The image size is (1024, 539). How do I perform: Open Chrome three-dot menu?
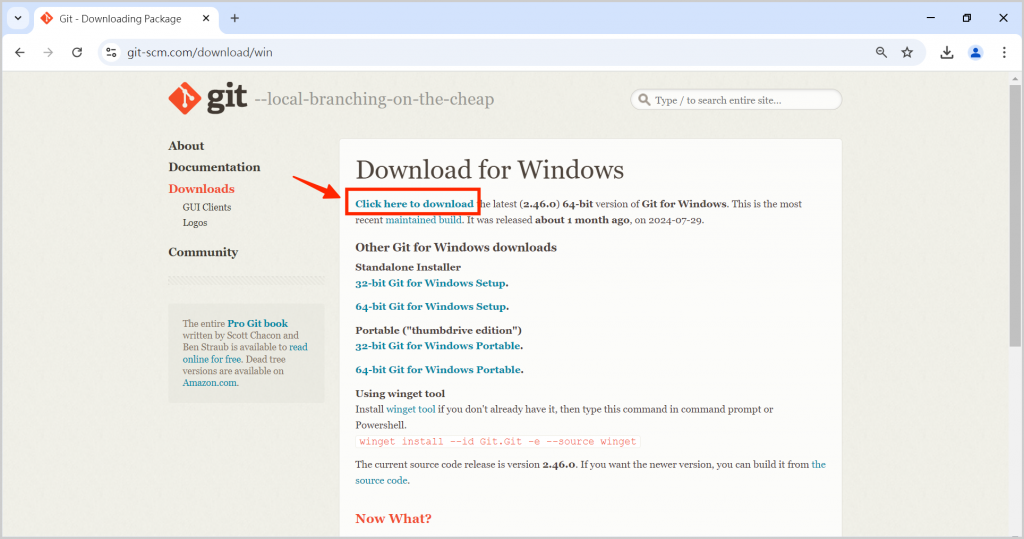tap(1004, 52)
